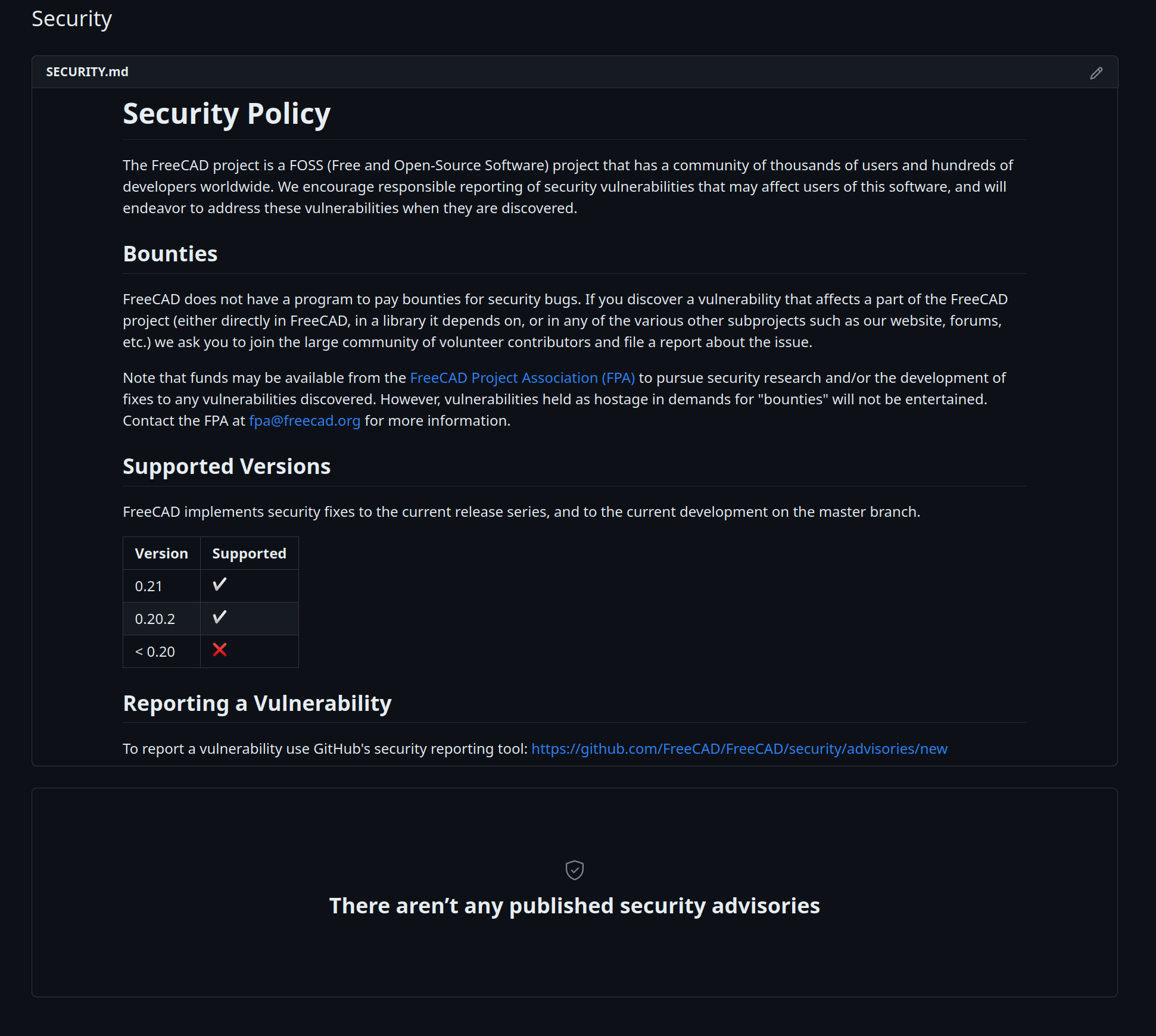Open the GitHub security advisories reporting link
The width and height of the screenshot is (1156, 1036).
coord(739,748)
